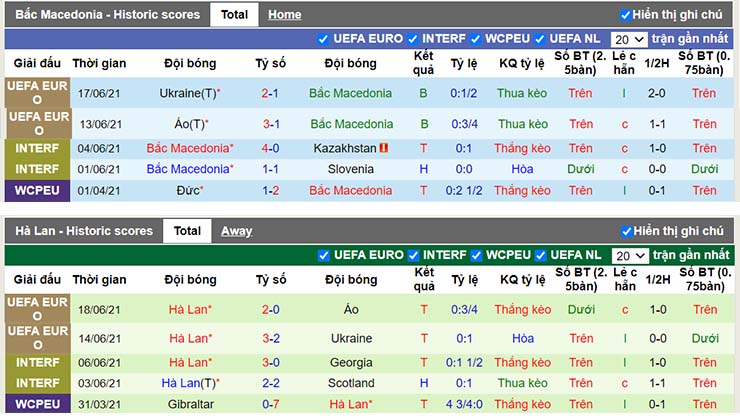Click Hà Lan(T) team in Scotland row
Viewport: 740px width, 420px height.
coord(190,383)
